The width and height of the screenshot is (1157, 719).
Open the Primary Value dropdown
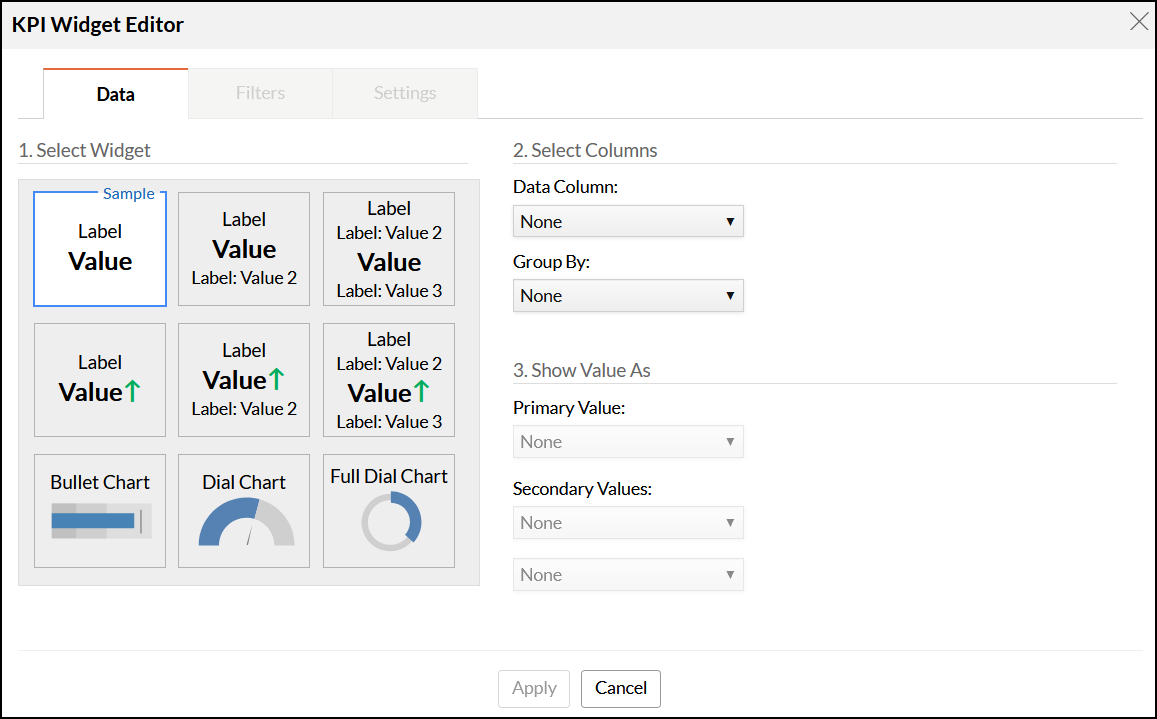pyautogui.click(x=628, y=442)
